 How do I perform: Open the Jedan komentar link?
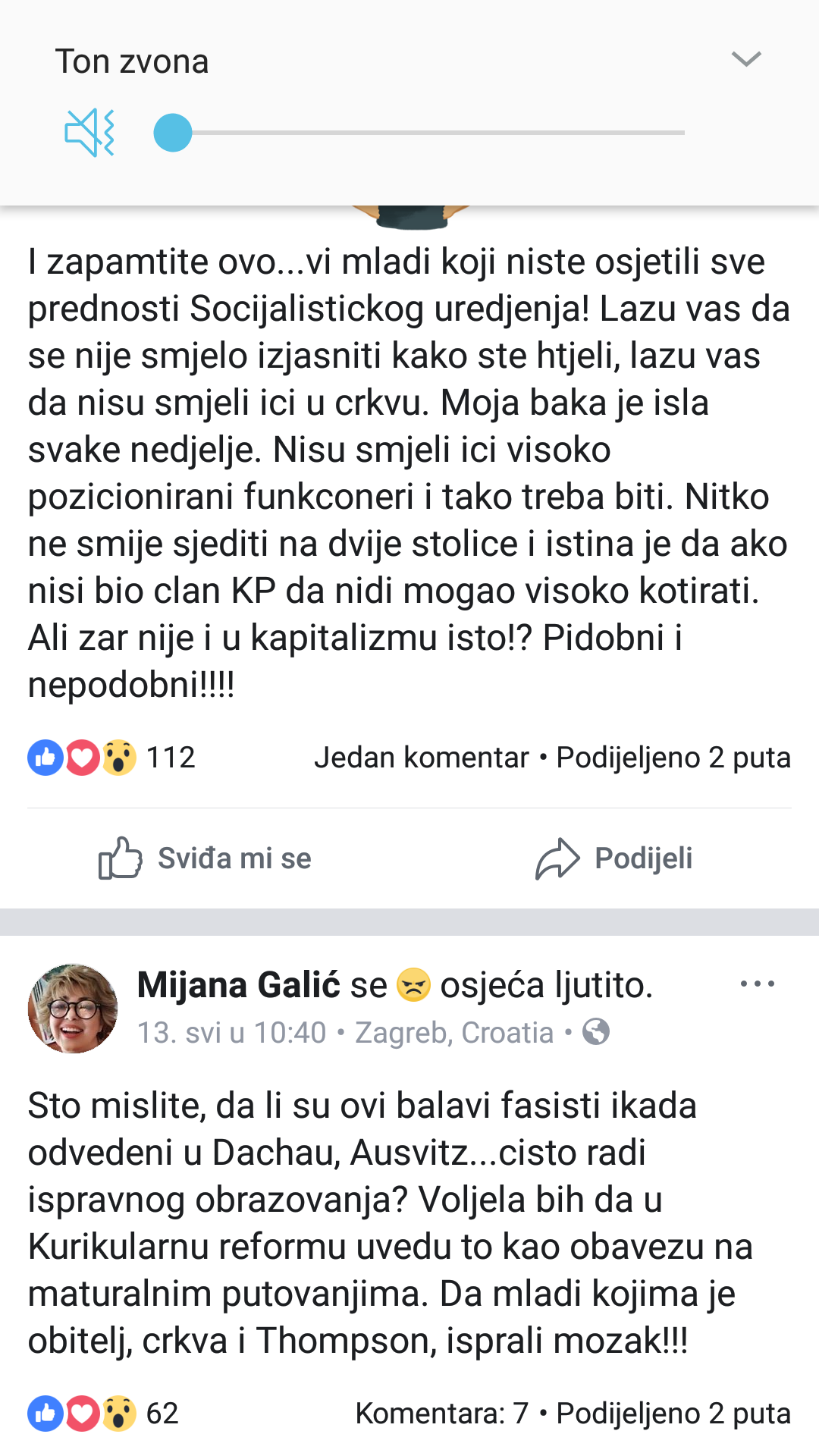pos(422,758)
